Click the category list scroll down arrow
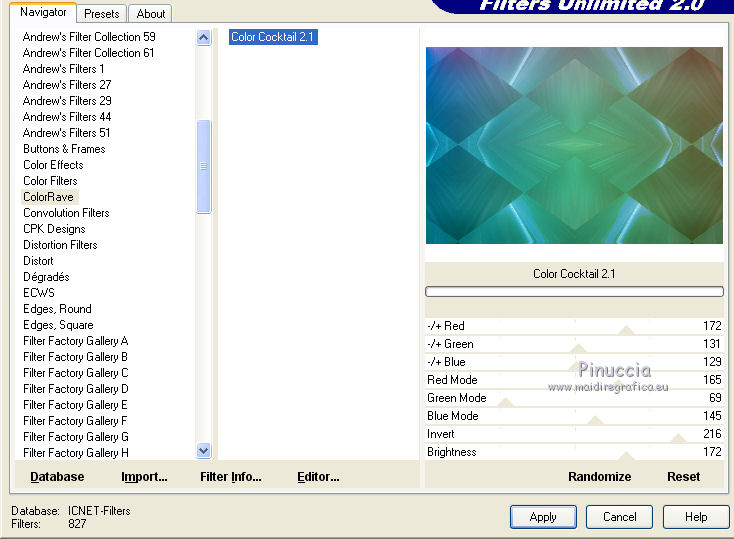 (x=204, y=450)
